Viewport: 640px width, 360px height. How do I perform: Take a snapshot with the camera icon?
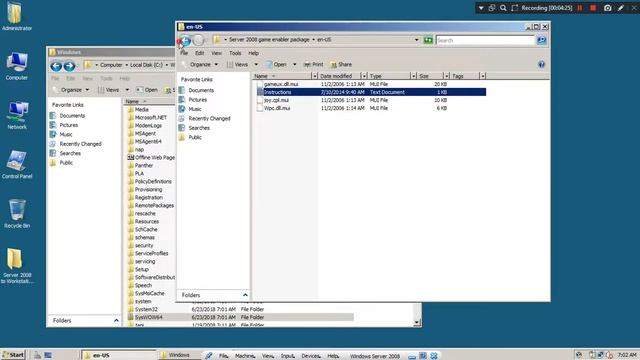tap(607, 8)
